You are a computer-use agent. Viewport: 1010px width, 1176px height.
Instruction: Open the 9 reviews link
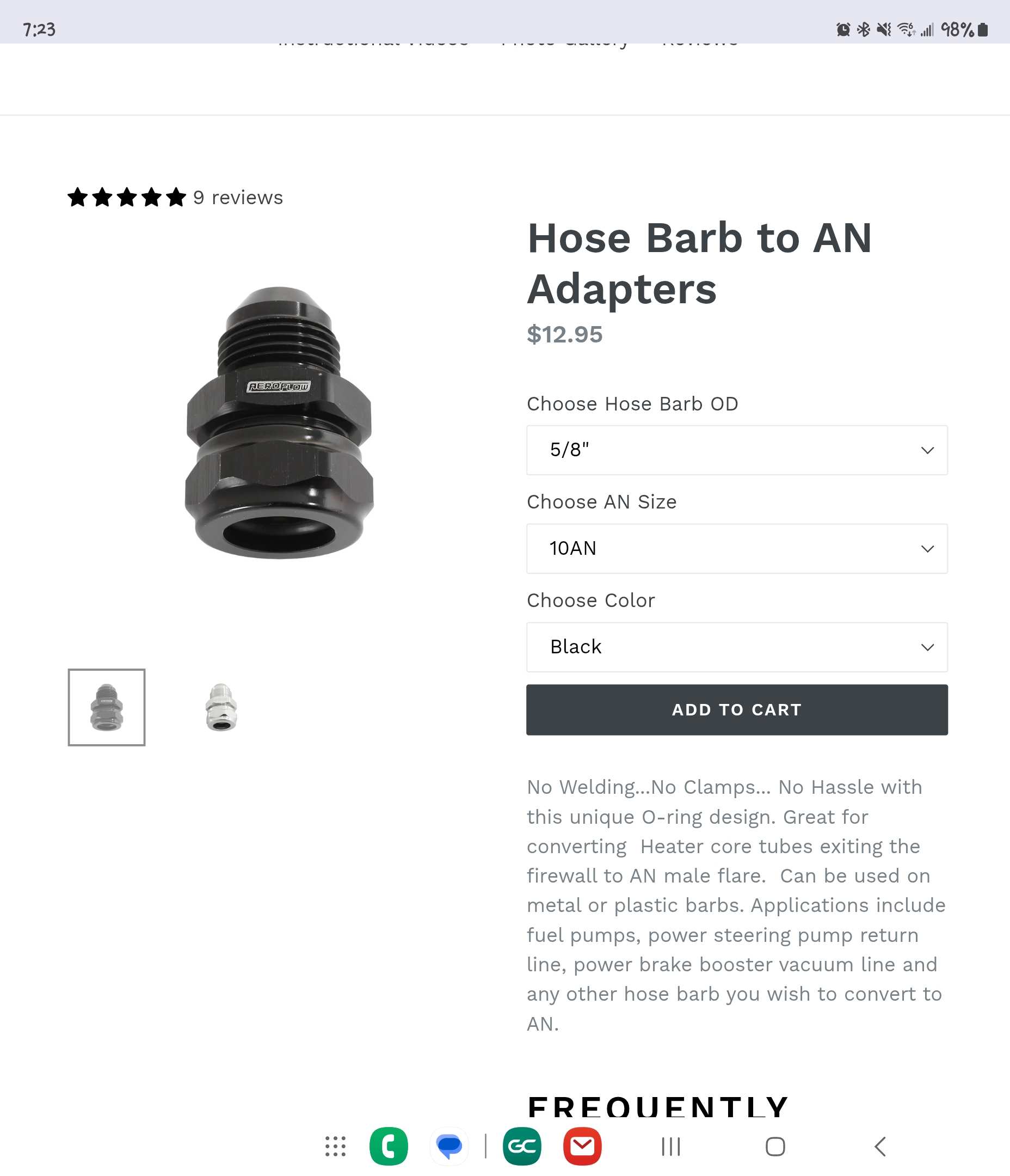238,198
